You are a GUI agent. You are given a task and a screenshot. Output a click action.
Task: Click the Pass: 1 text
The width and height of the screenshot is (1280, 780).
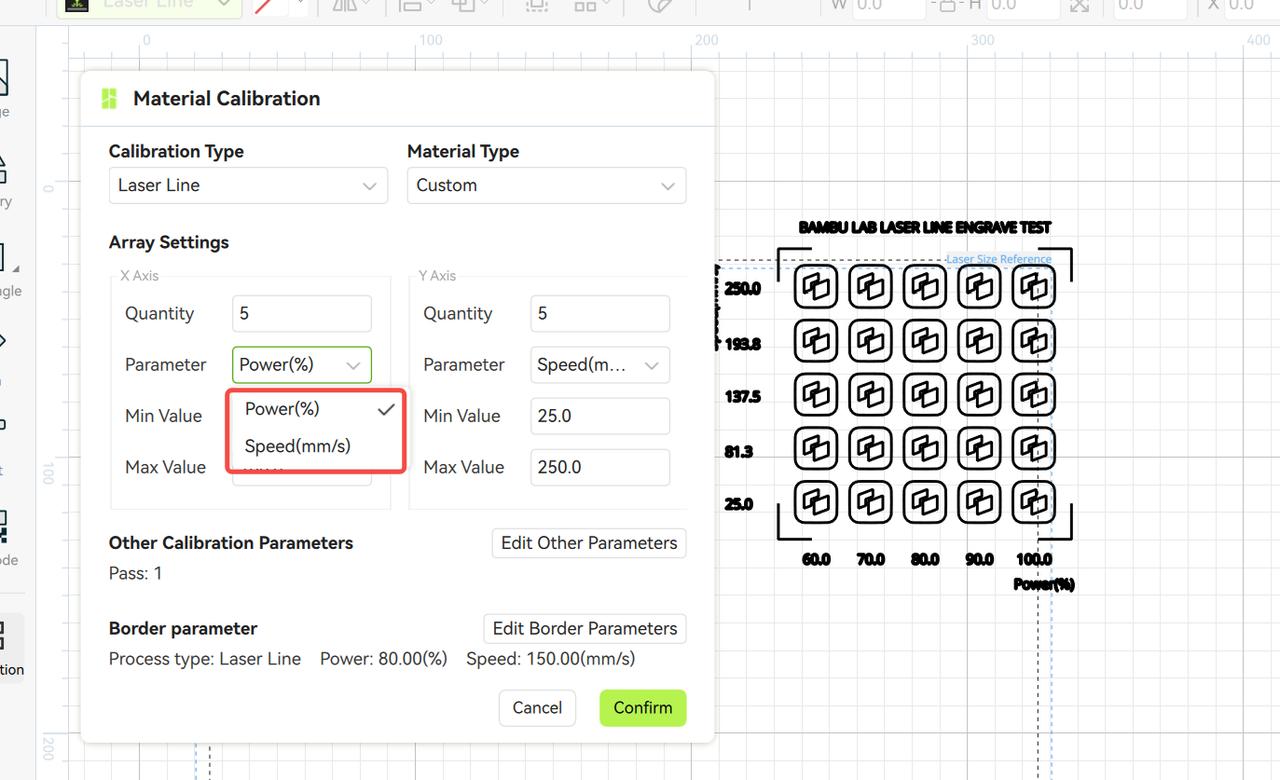136,573
